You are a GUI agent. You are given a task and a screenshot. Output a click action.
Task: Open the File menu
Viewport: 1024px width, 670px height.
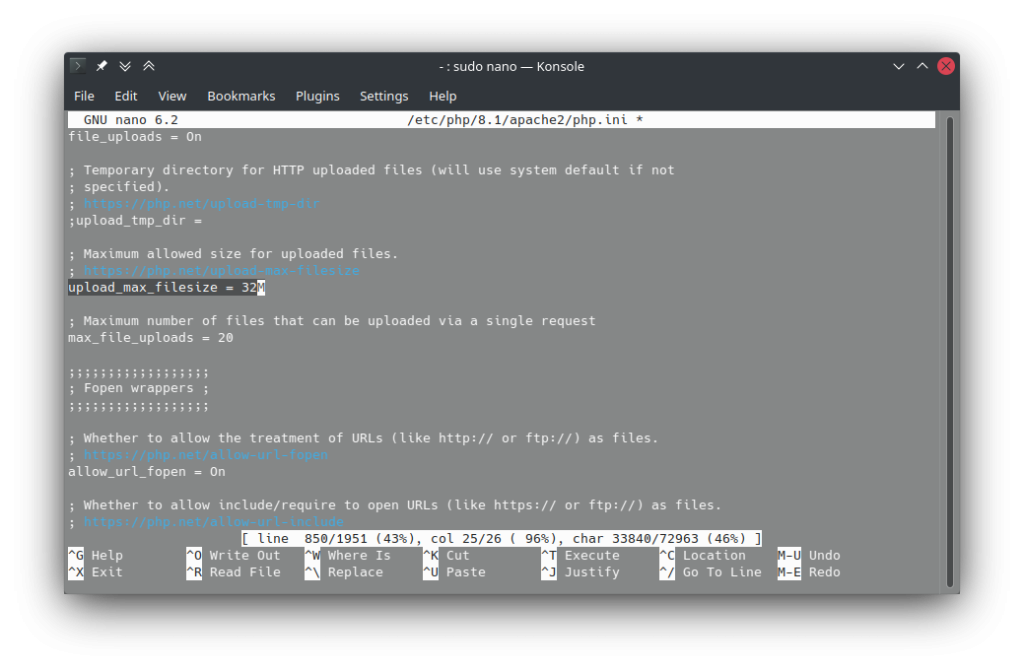[84, 96]
